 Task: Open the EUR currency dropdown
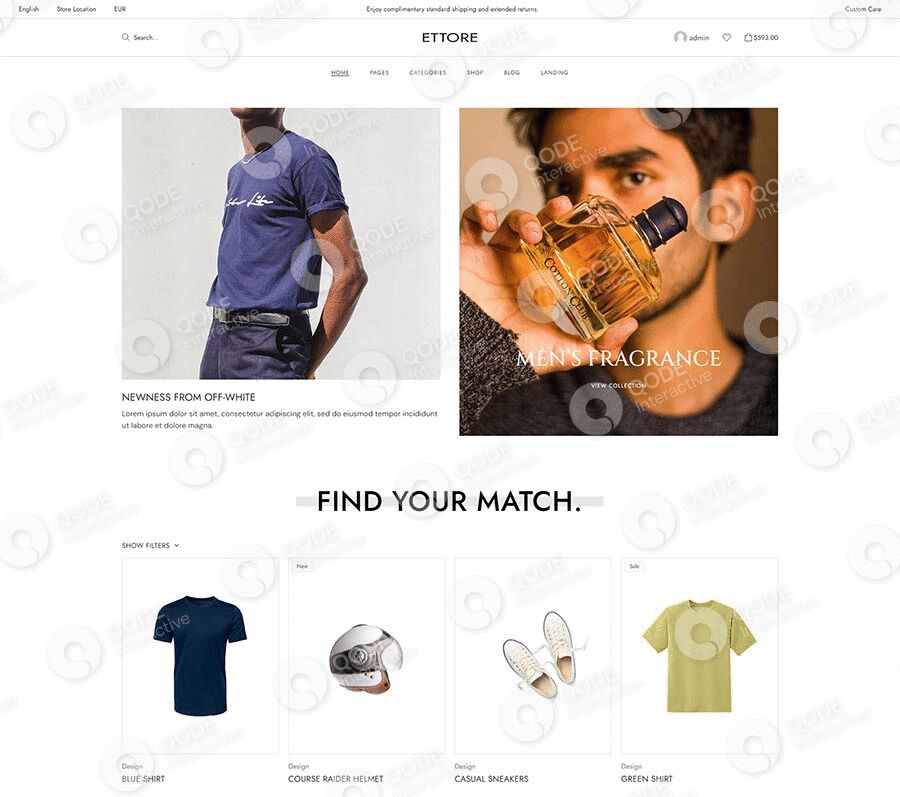[x=119, y=9]
